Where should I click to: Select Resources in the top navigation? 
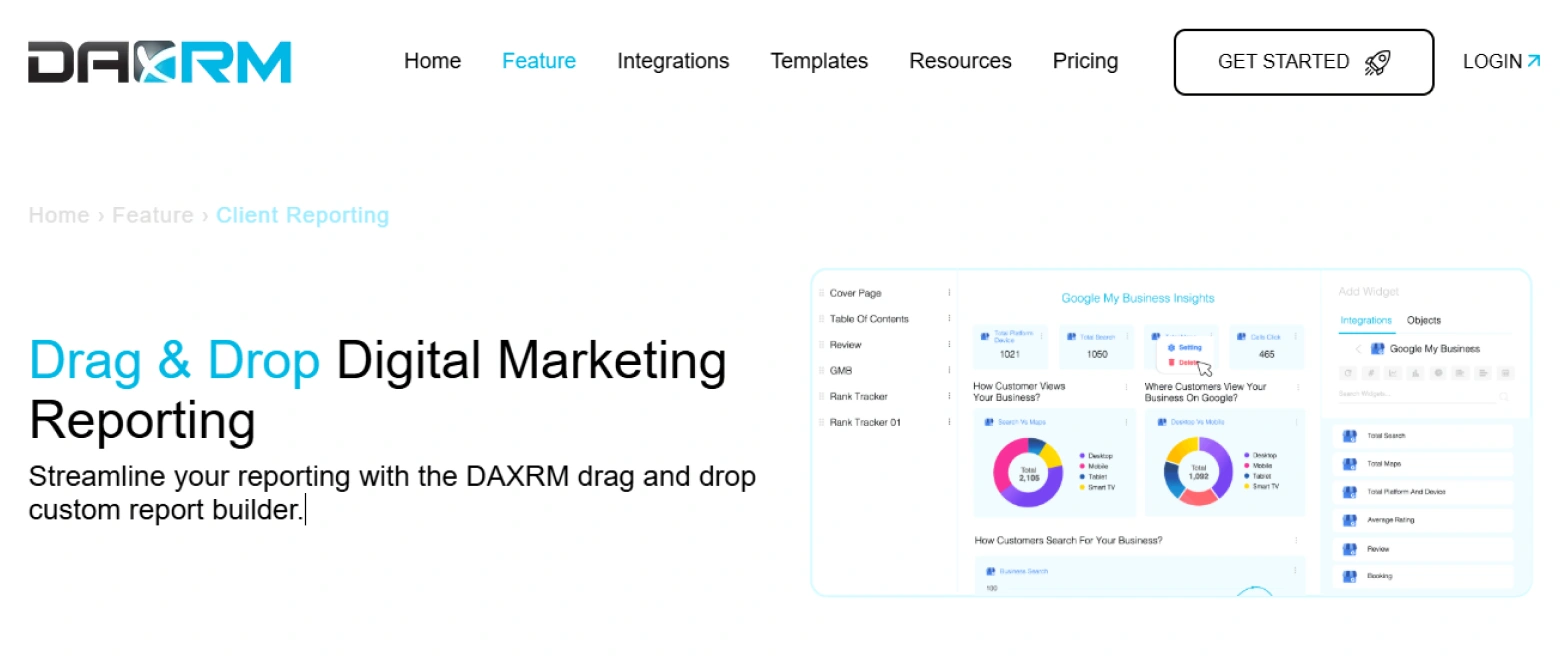click(960, 61)
